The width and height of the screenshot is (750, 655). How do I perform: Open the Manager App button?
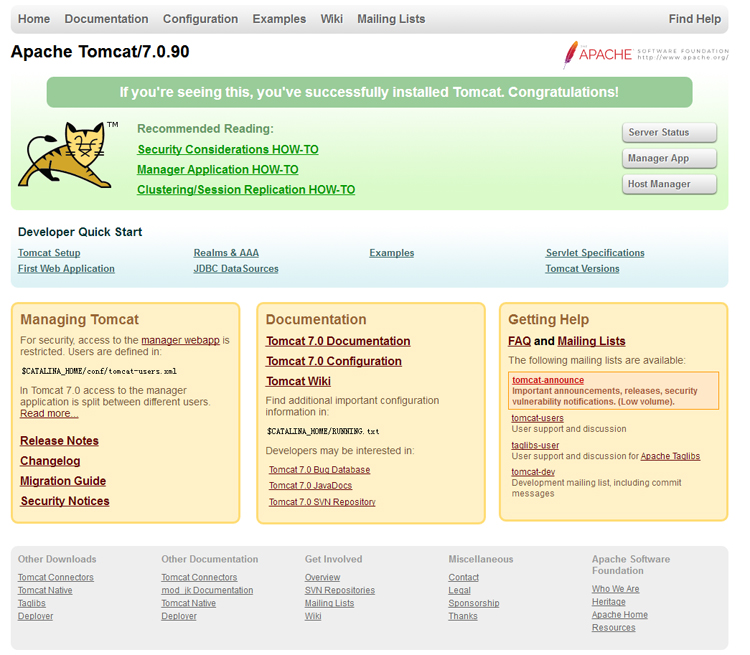[669, 158]
